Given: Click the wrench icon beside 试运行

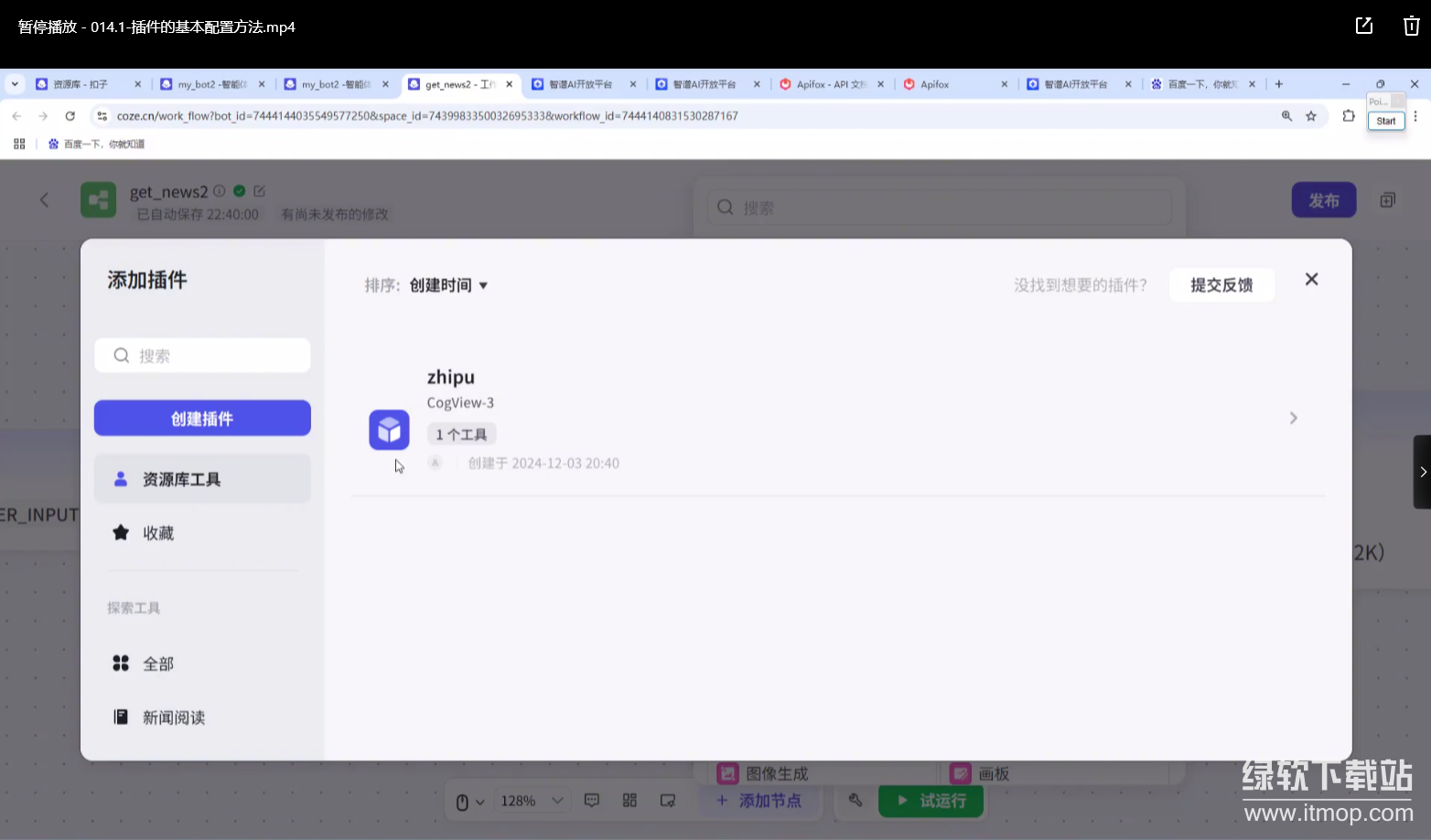Looking at the screenshot, I should (855, 800).
